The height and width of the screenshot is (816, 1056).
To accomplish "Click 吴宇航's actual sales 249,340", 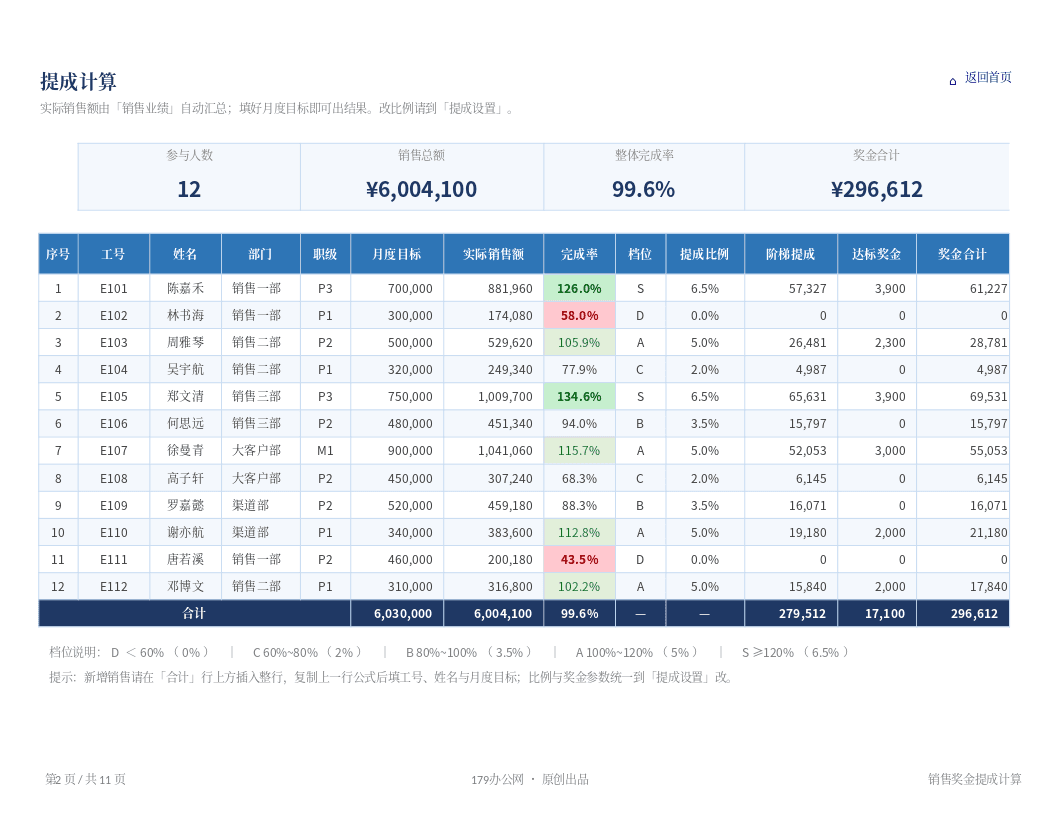I will 510,370.
